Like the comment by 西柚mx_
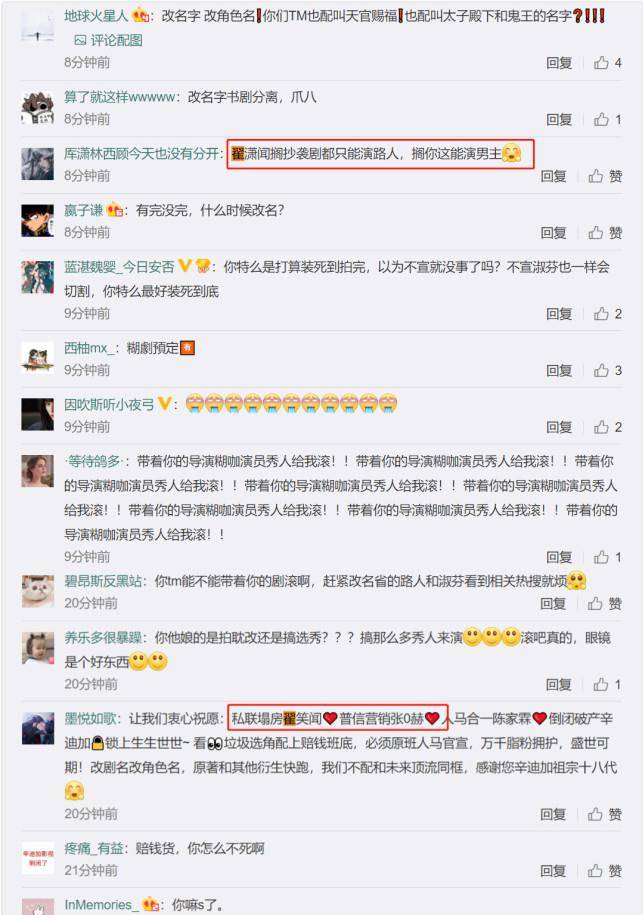The width and height of the screenshot is (643, 915). click(x=607, y=371)
